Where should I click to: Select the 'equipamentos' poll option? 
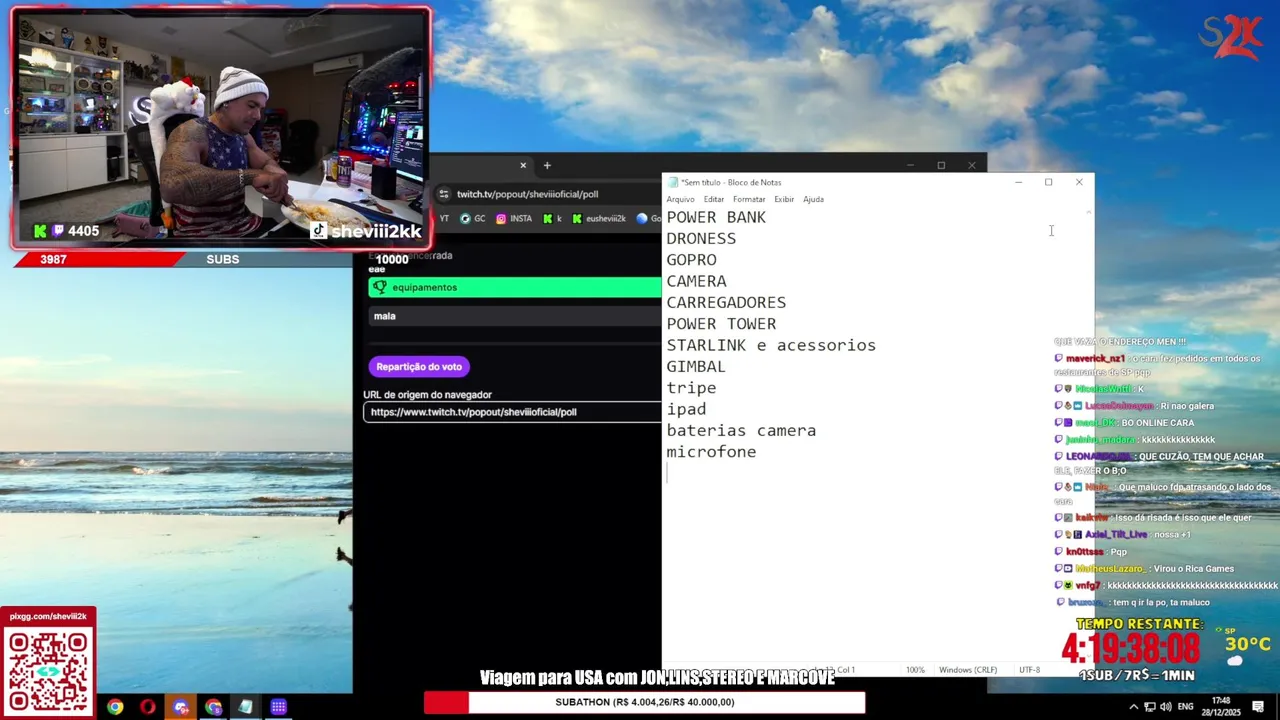pos(514,287)
